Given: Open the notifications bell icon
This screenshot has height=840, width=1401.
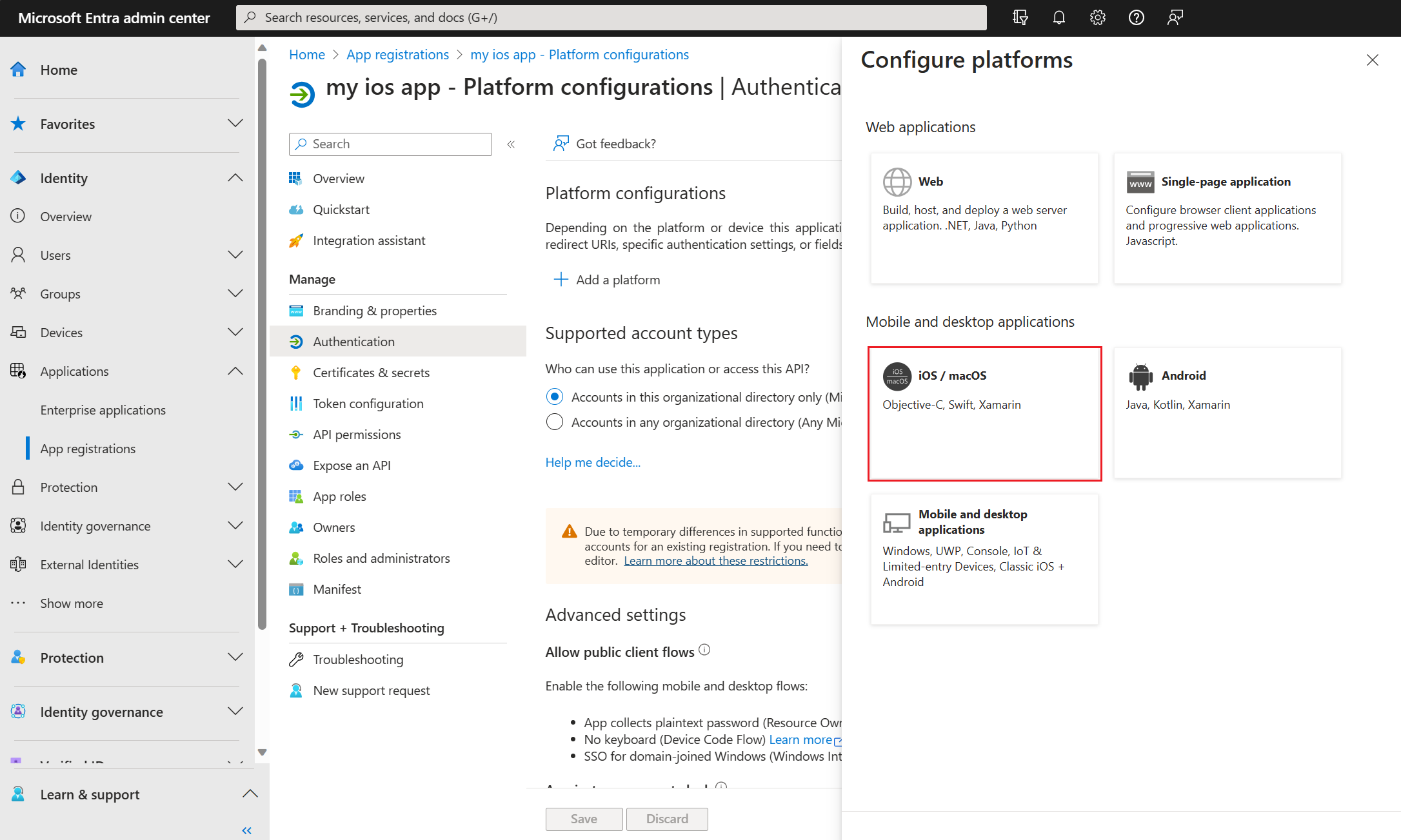Looking at the screenshot, I should click(x=1058, y=17).
